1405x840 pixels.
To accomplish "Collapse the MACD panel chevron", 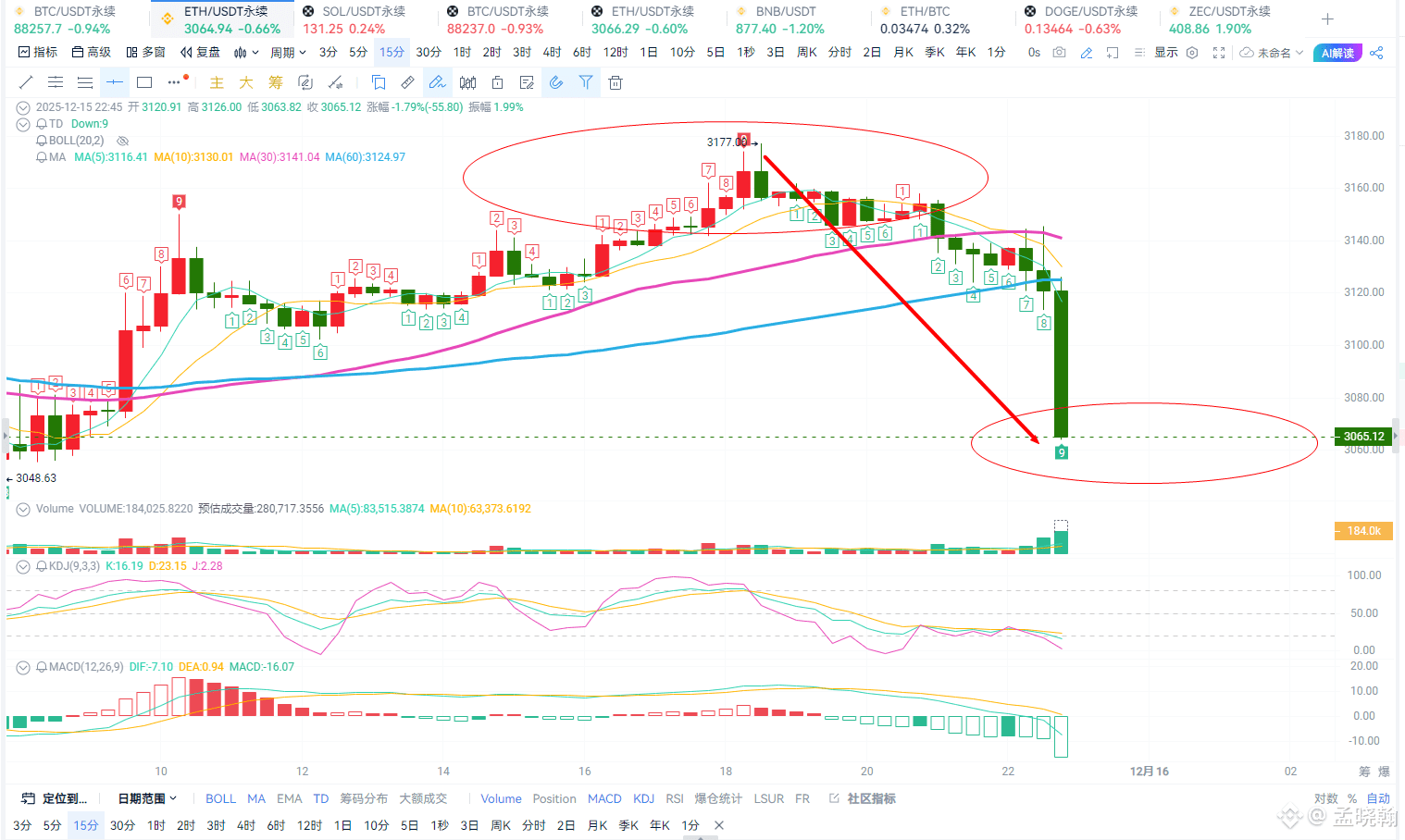I will 23,667.
